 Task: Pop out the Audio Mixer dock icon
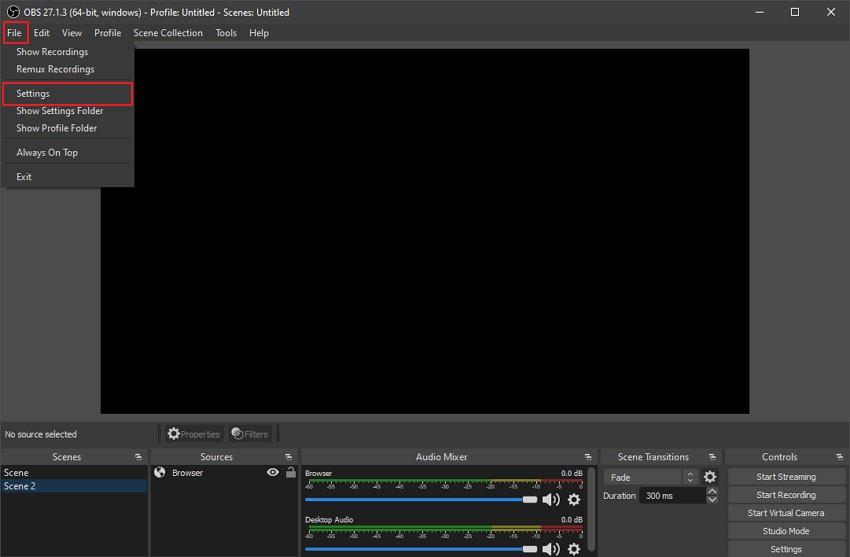588,457
